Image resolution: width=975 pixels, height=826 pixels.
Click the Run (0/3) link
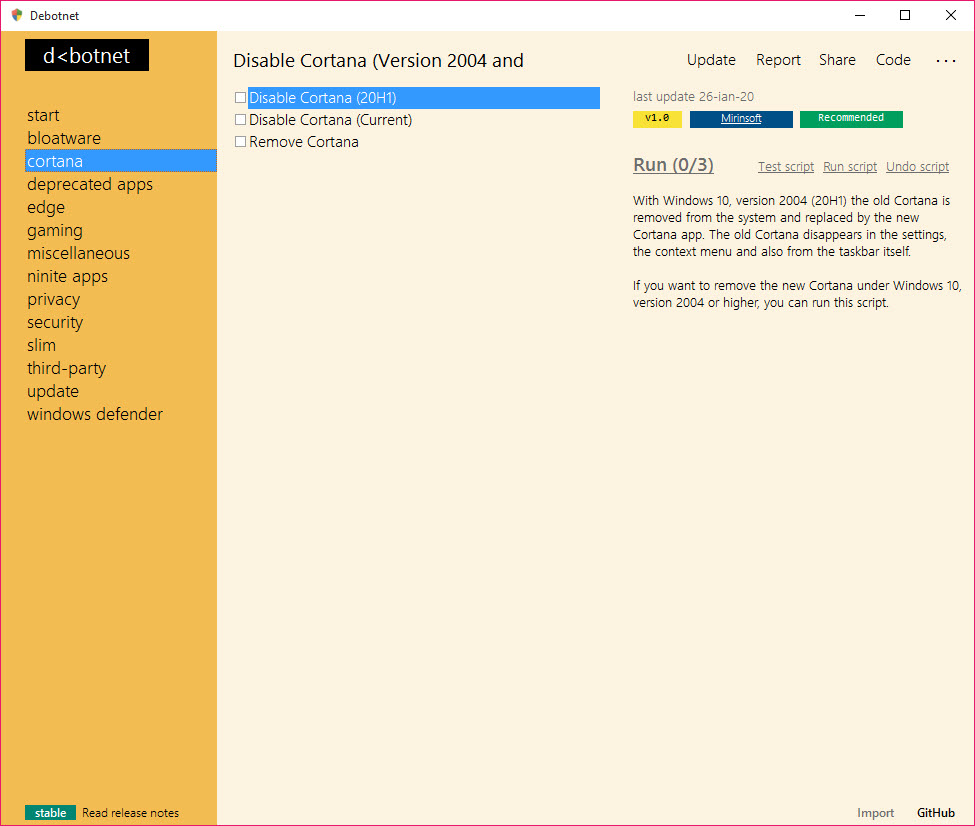[673, 165]
